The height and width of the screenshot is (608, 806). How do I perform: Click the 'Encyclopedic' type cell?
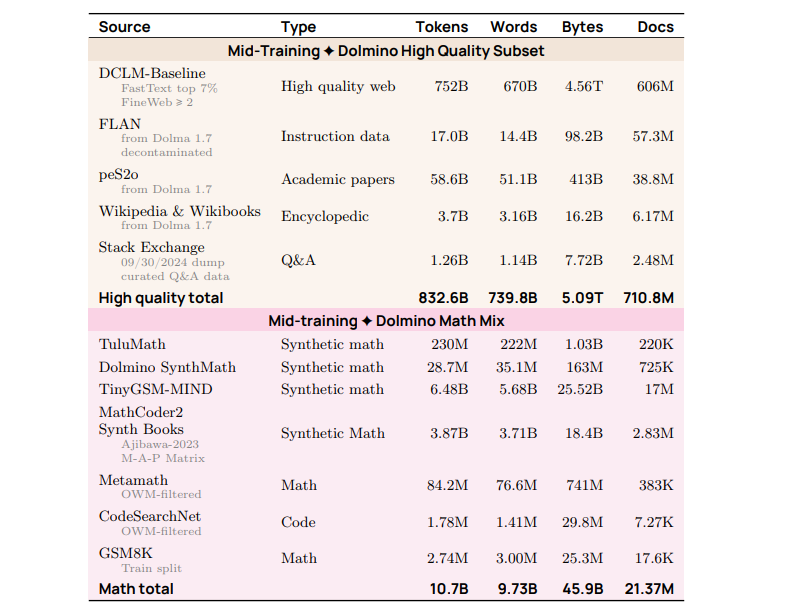(x=325, y=217)
